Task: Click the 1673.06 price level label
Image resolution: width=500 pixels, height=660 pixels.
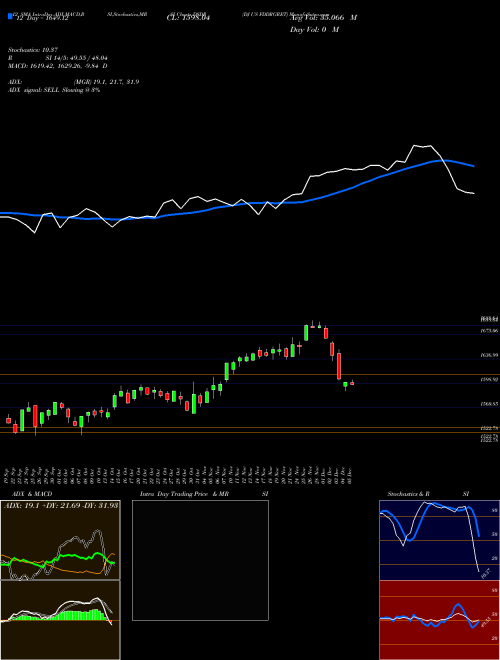Action: coord(489,331)
